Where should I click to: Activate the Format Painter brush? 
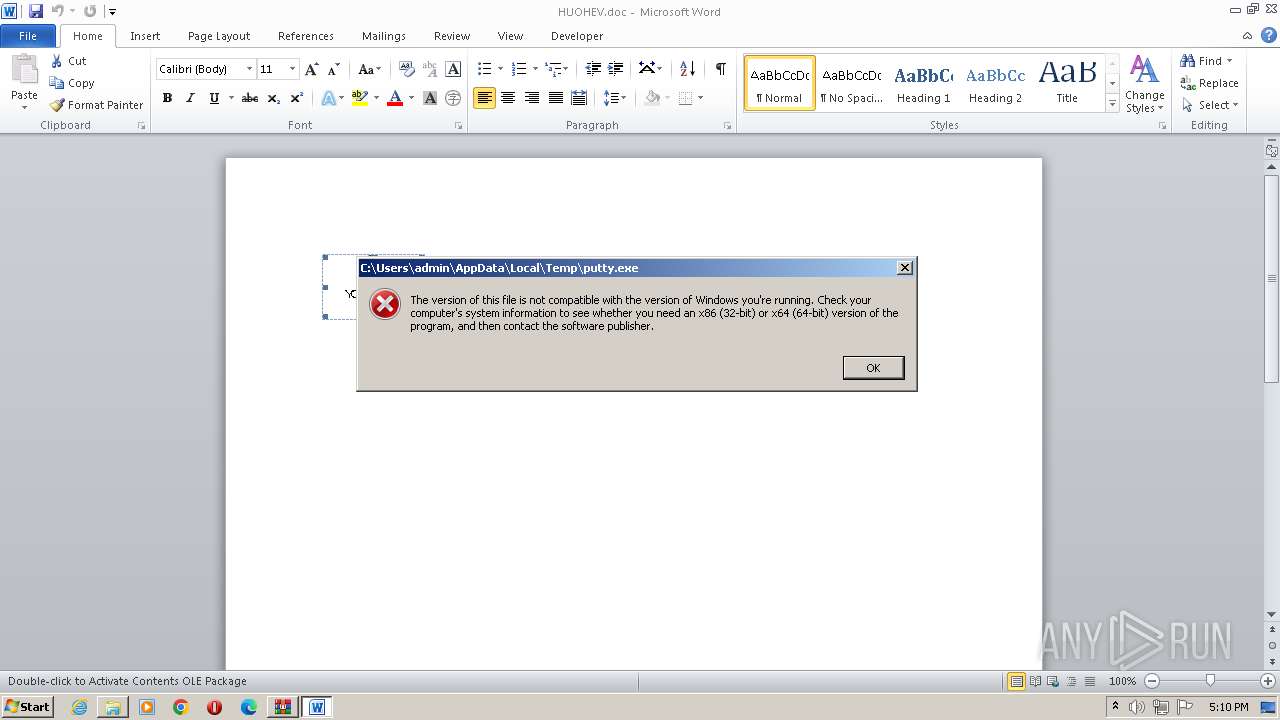pos(96,105)
